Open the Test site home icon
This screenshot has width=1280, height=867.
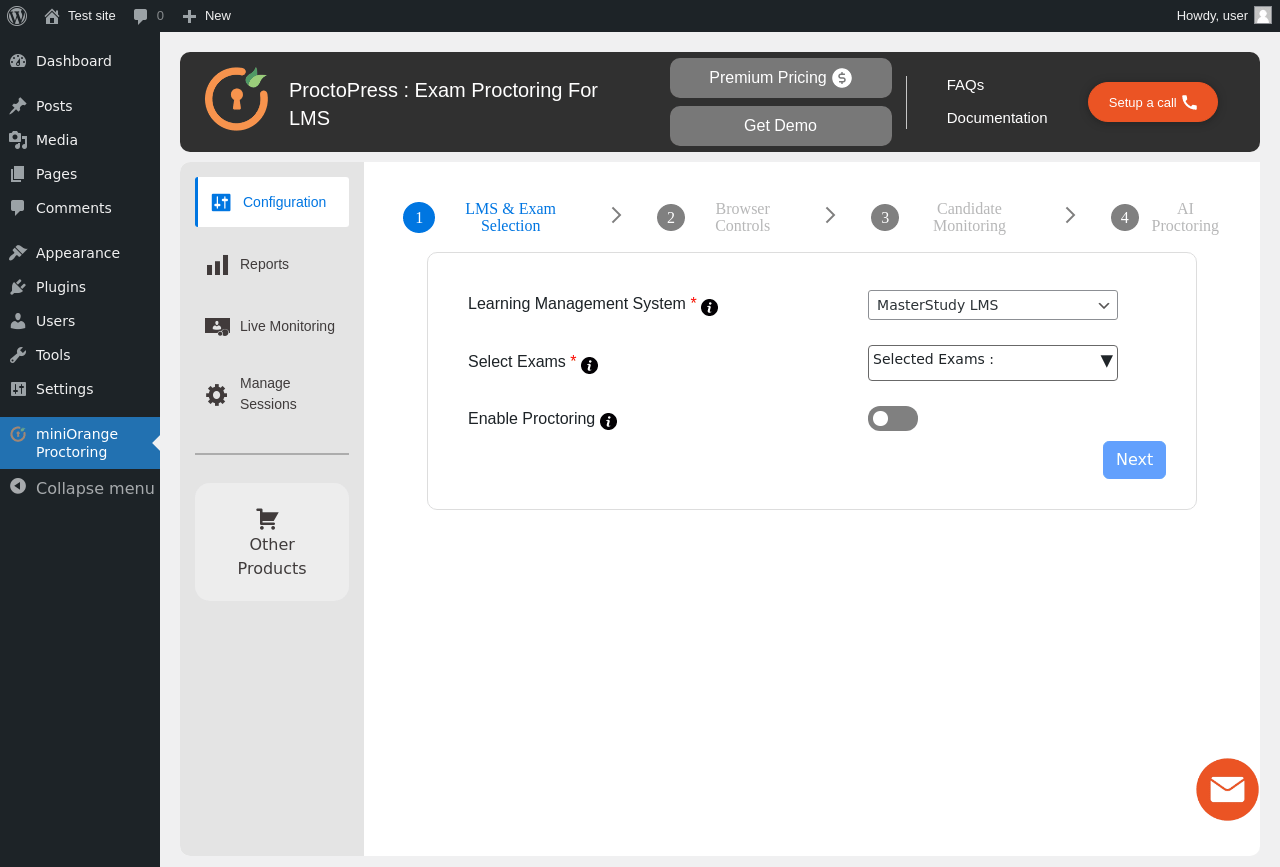(x=52, y=16)
